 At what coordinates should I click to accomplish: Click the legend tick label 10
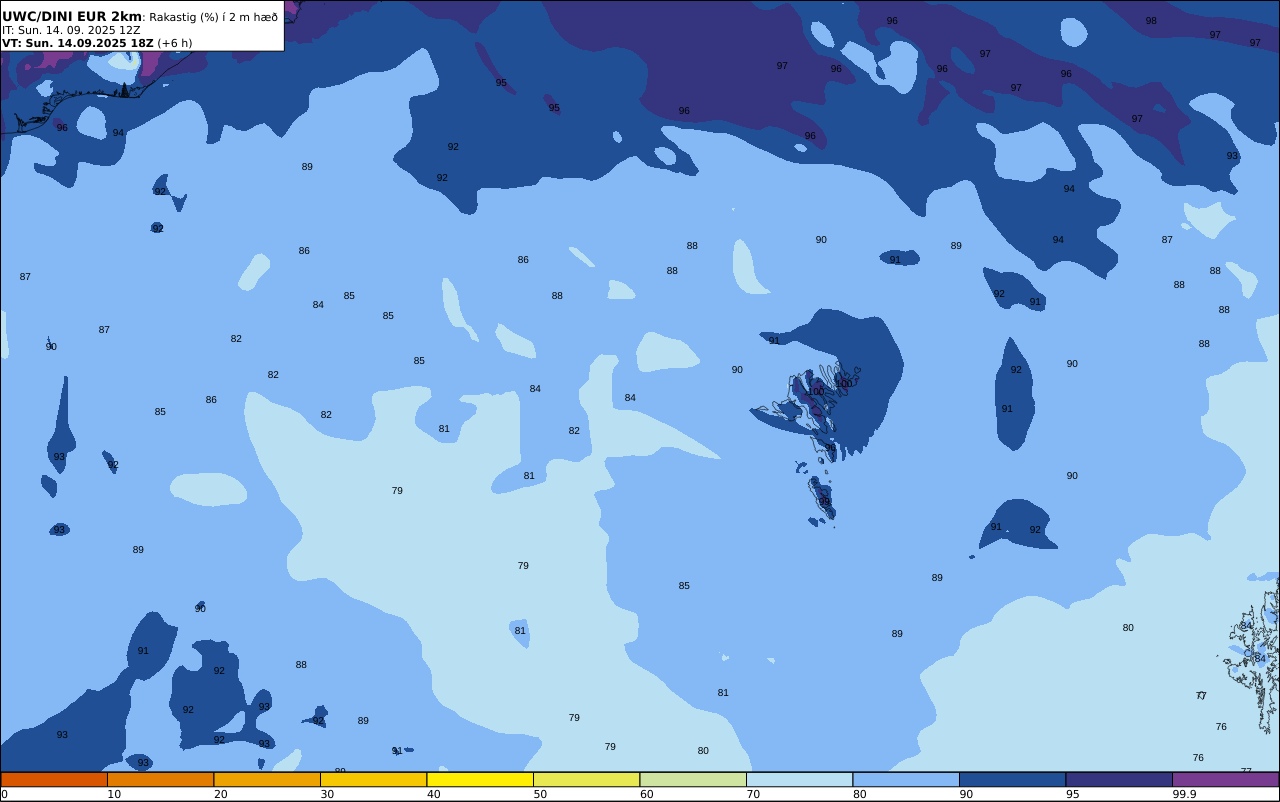tap(114, 794)
